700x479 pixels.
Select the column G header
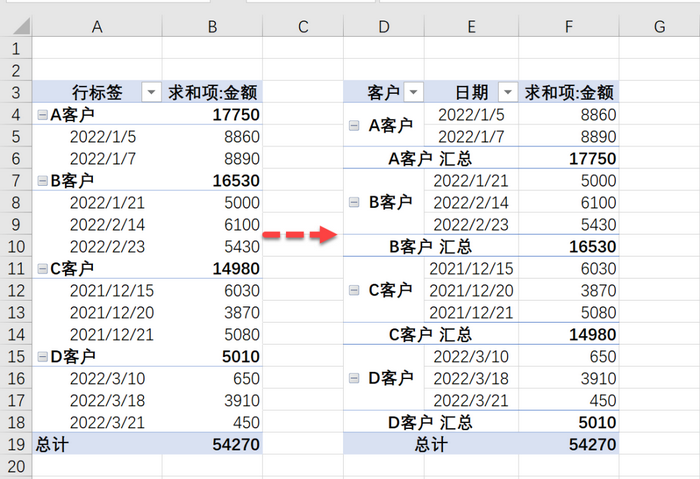click(x=659, y=27)
